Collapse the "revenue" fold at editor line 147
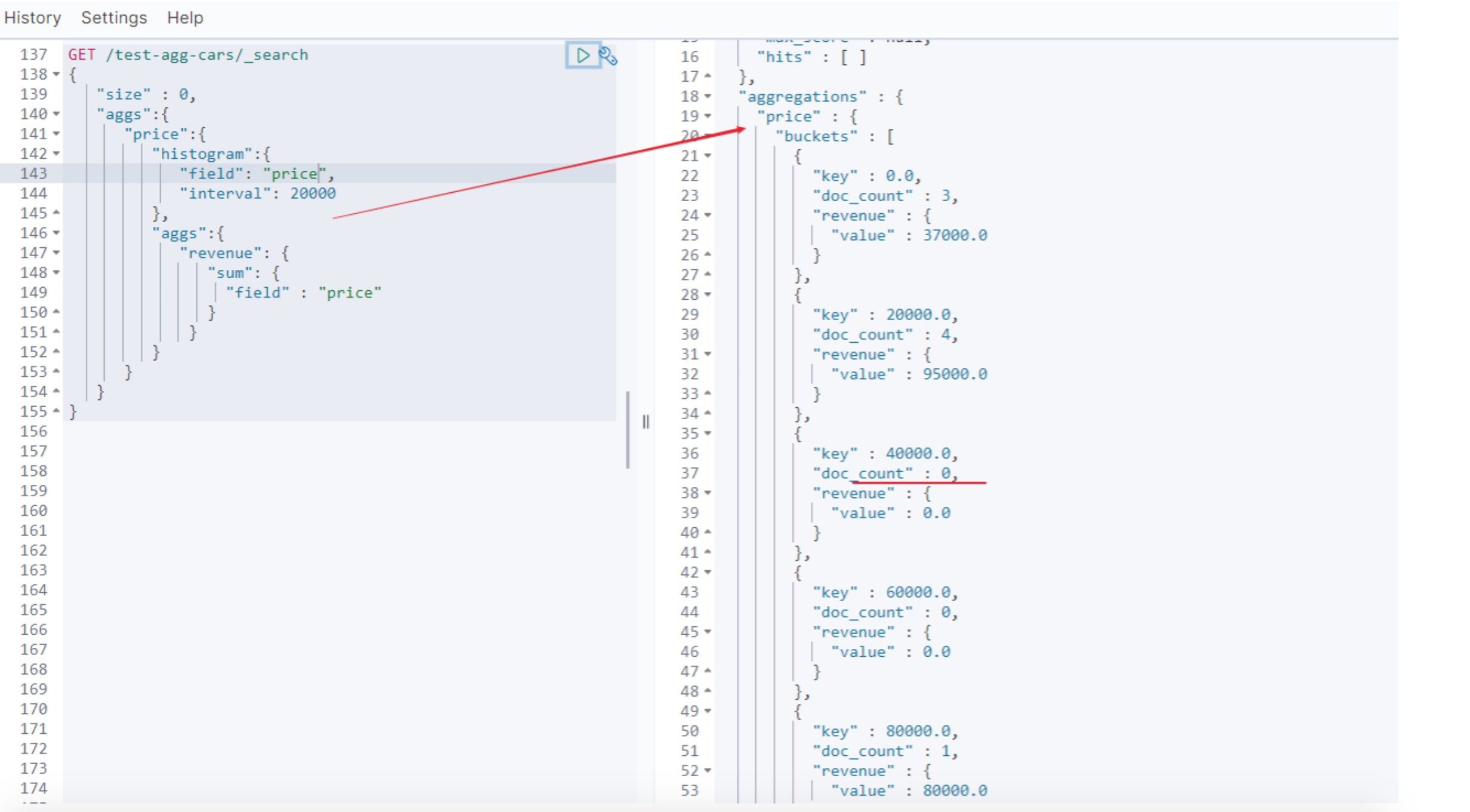The width and height of the screenshot is (1470, 812). pyautogui.click(x=56, y=253)
